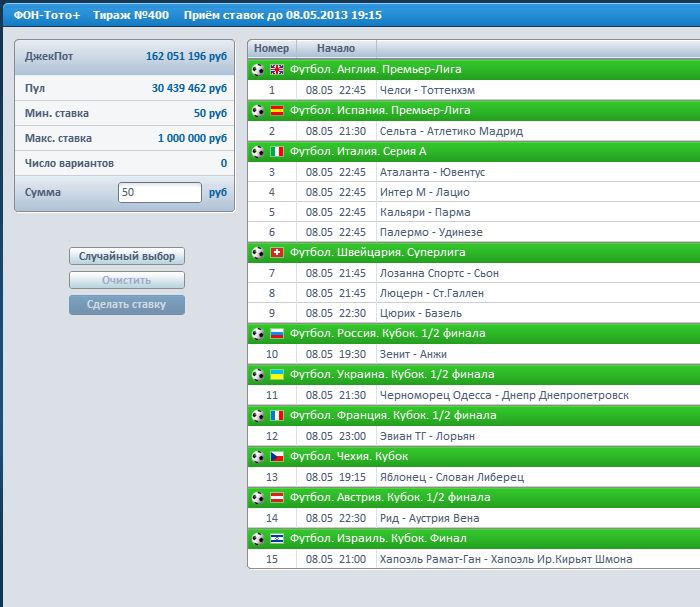The image size is (700, 607).
Task: Click soccer ball icon in Israel Cup header
Action: (258, 539)
